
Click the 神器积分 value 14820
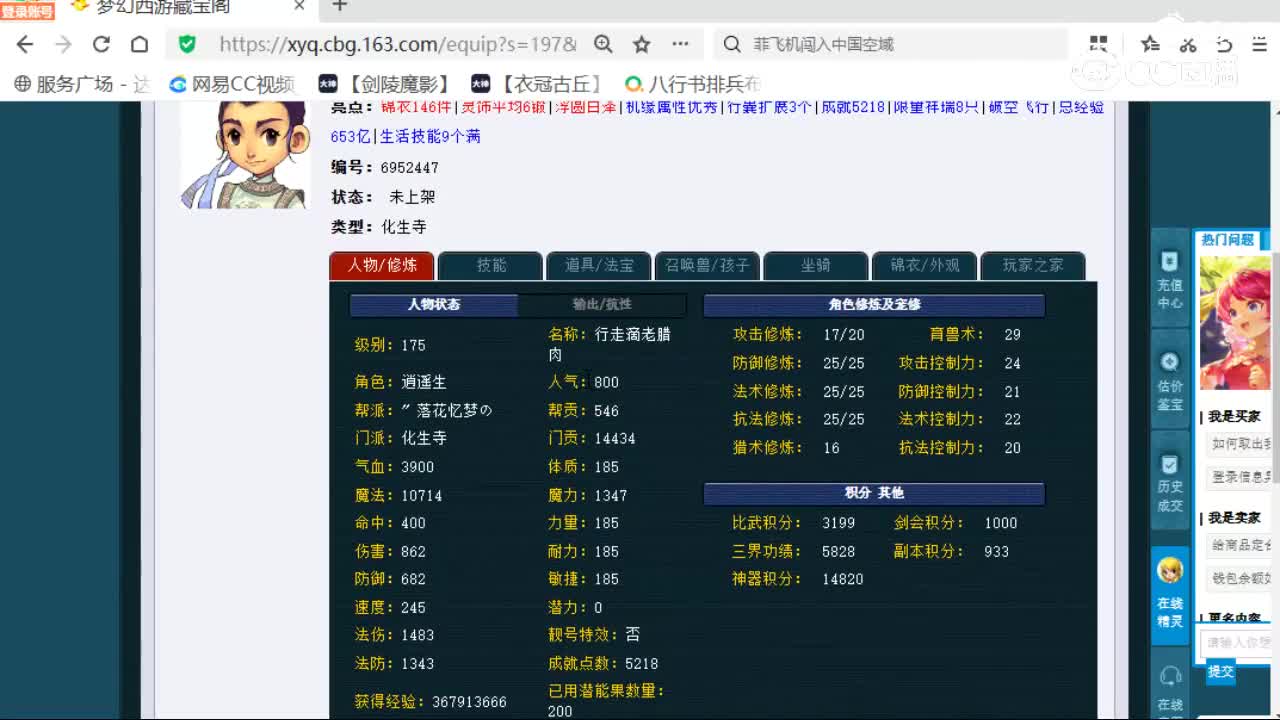pyautogui.click(x=843, y=579)
